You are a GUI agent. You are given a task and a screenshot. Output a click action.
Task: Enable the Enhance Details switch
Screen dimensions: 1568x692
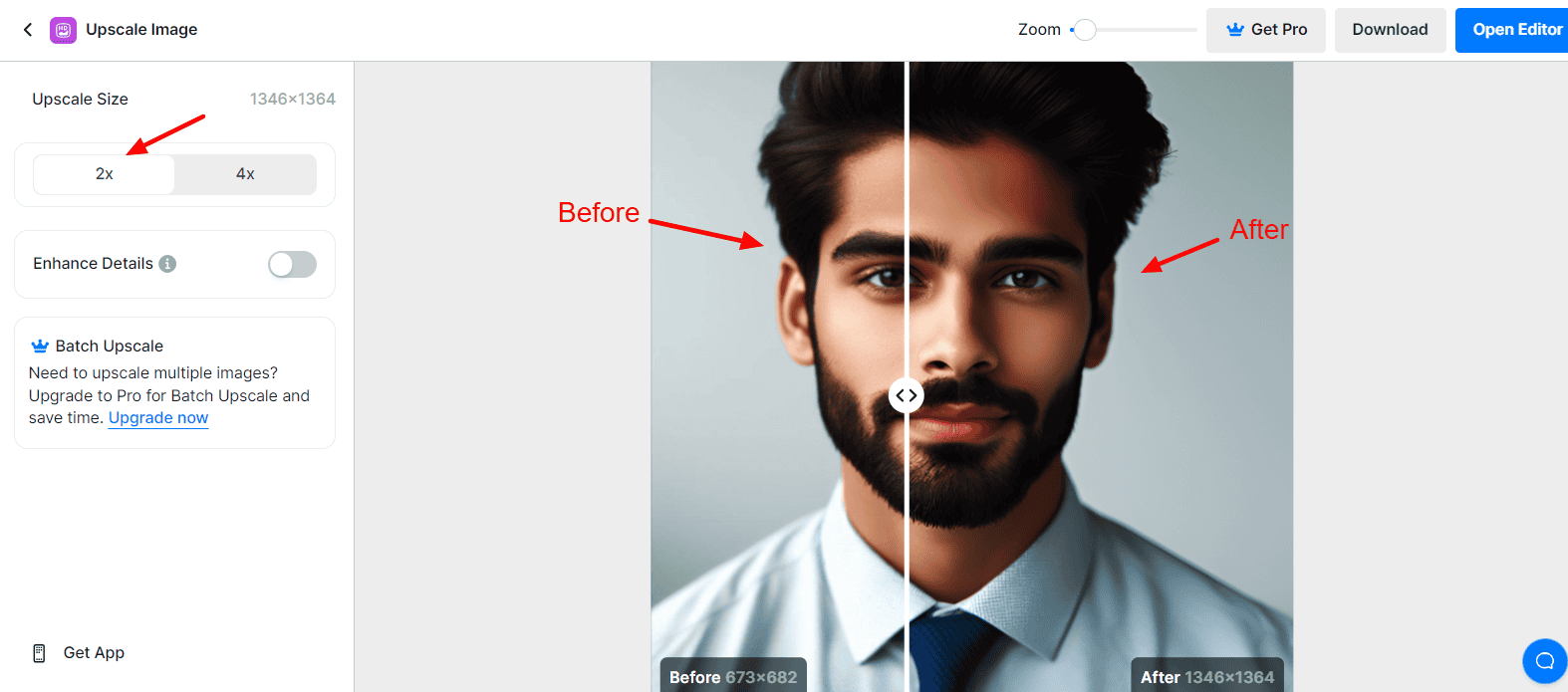pyautogui.click(x=292, y=264)
